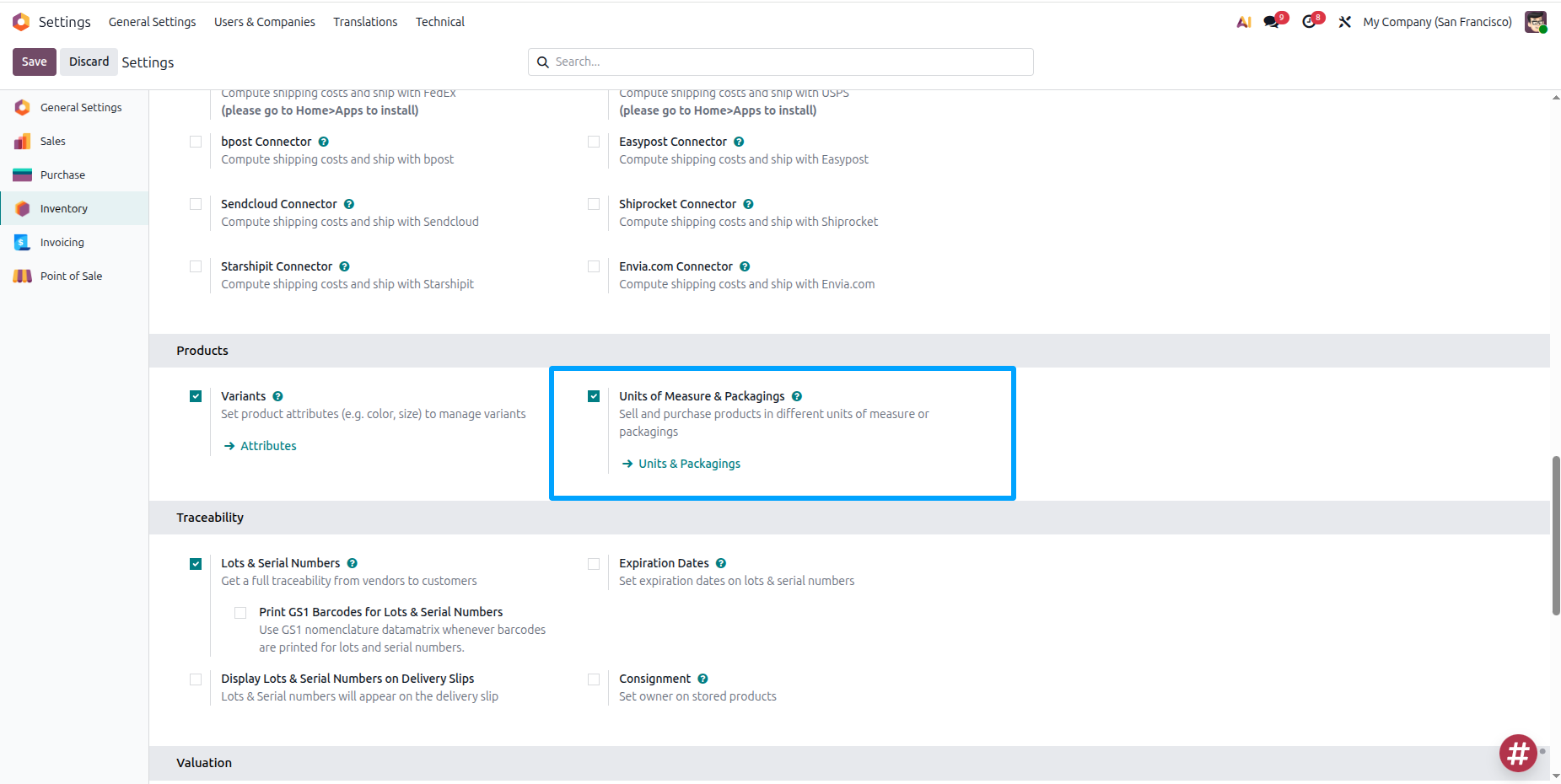Open the user avatar menu
The image size is (1561, 784).
click(1535, 22)
